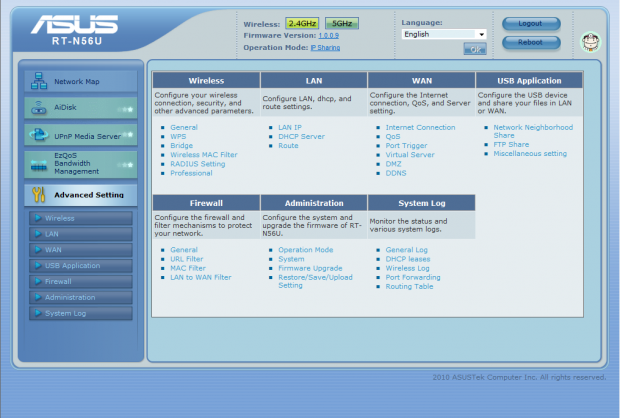620x418 pixels.
Task: Open UPnP Media Server menu item
Action: pos(81,135)
